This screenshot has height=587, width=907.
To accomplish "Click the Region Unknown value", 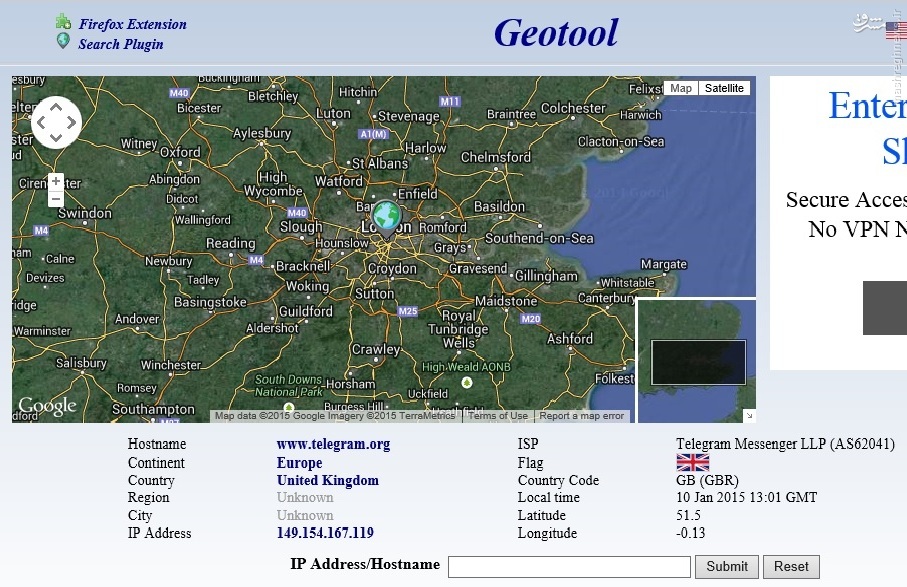I will tap(305, 497).
